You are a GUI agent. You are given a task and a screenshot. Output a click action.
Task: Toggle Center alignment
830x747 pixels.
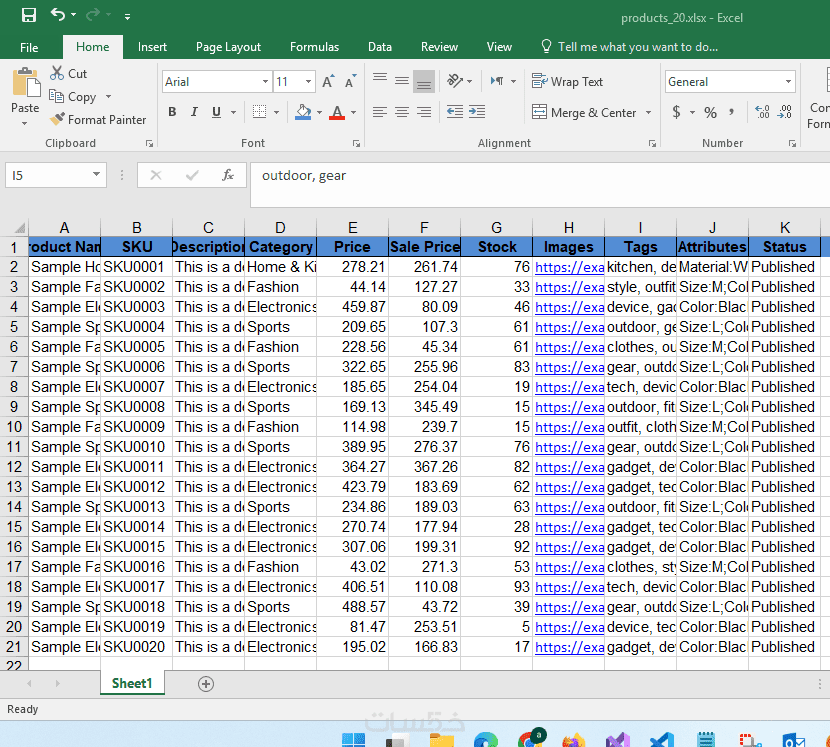(402, 112)
